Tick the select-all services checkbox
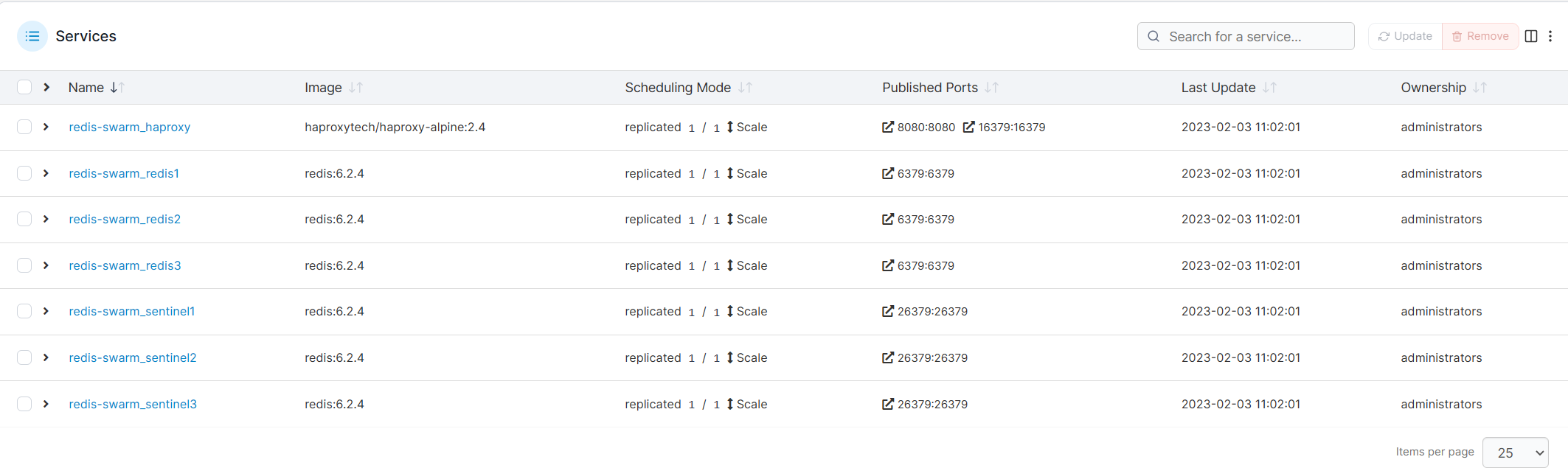1568x468 pixels. coord(24,88)
